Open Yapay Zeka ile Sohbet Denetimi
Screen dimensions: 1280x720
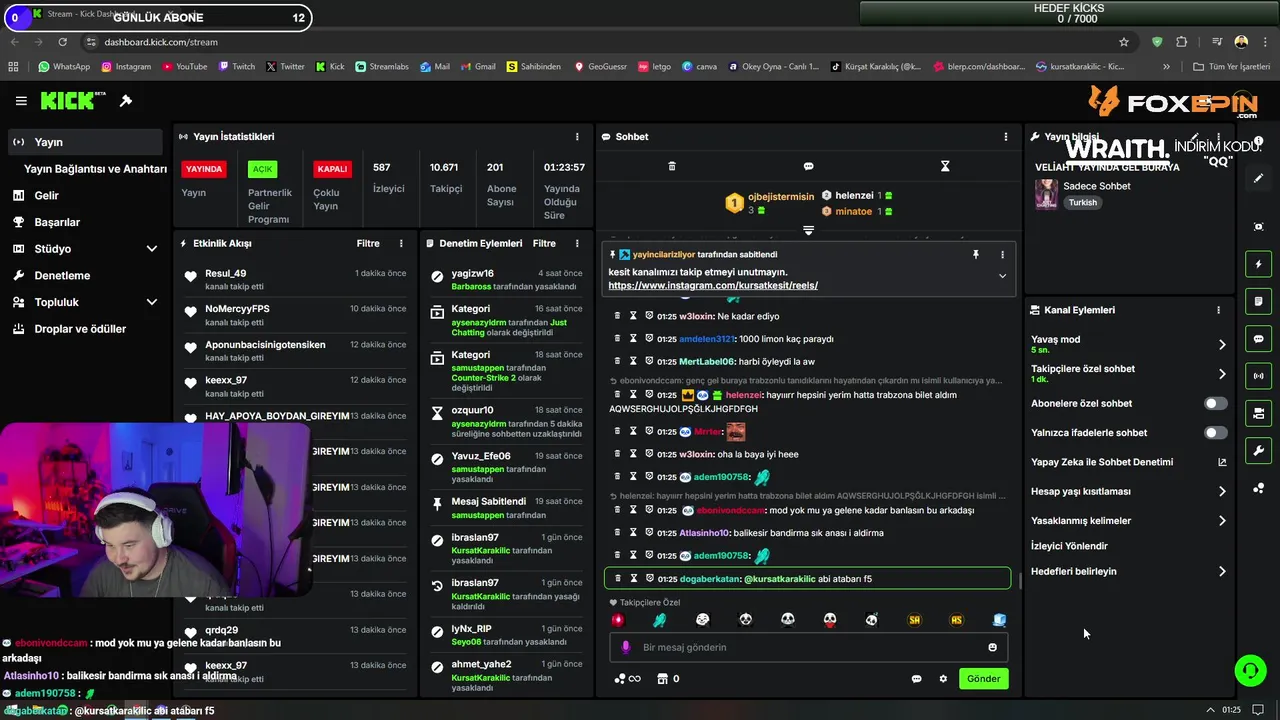[1102, 462]
